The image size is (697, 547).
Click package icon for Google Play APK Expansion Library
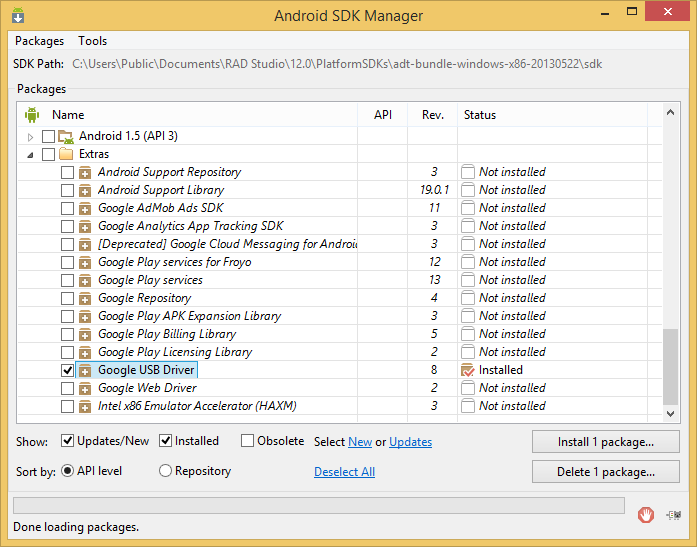(85, 316)
